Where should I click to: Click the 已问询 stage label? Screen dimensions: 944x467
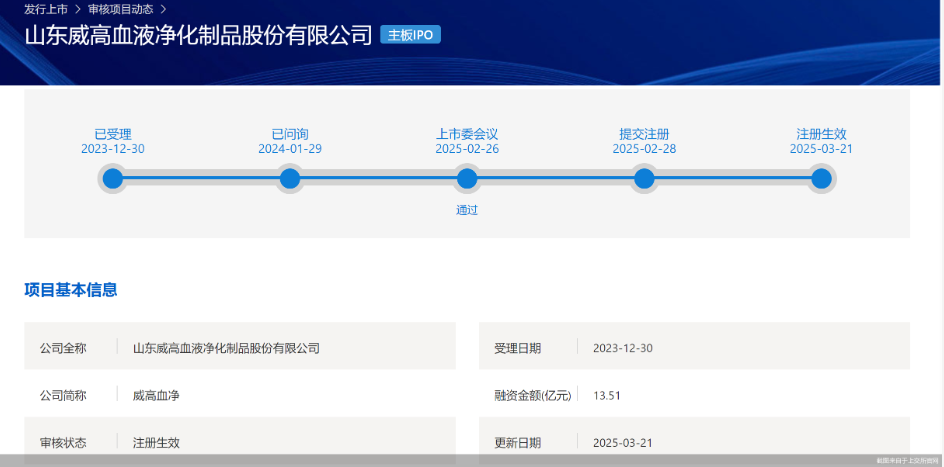pos(290,134)
